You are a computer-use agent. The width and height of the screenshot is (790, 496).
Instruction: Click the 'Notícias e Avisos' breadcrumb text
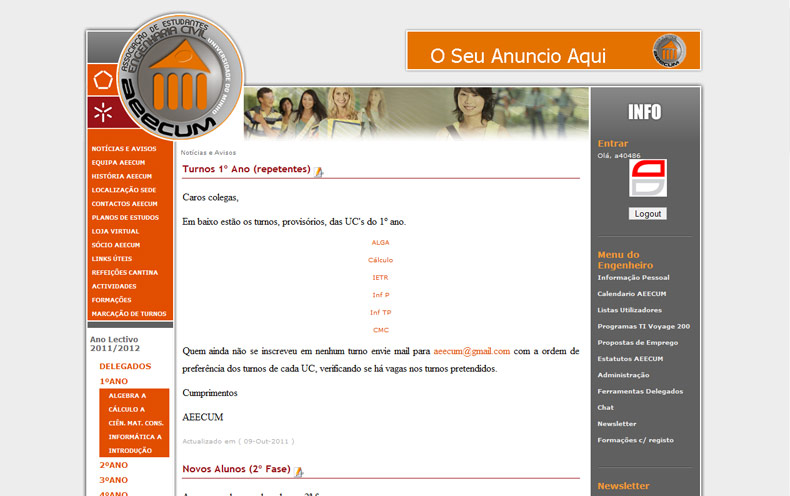tap(208, 152)
